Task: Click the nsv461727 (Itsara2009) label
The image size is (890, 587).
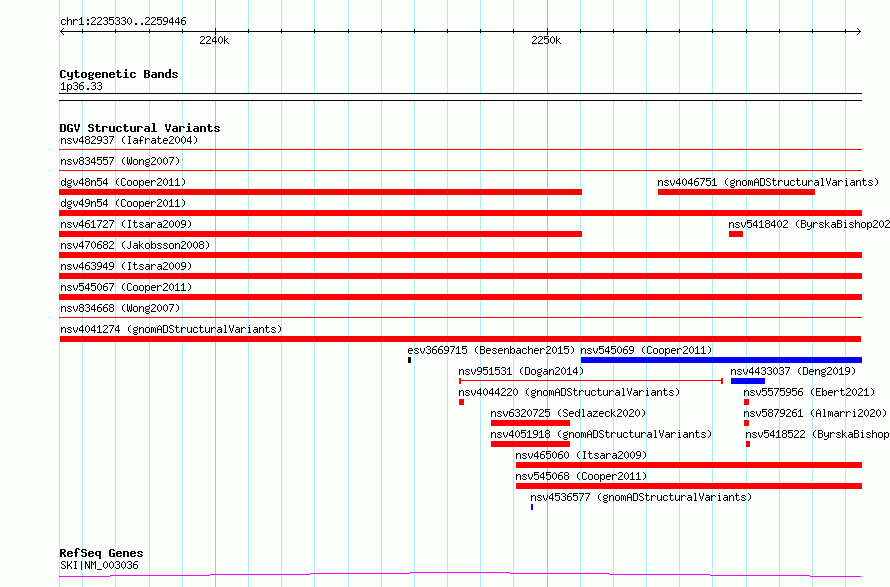Action: click(126, 224)
